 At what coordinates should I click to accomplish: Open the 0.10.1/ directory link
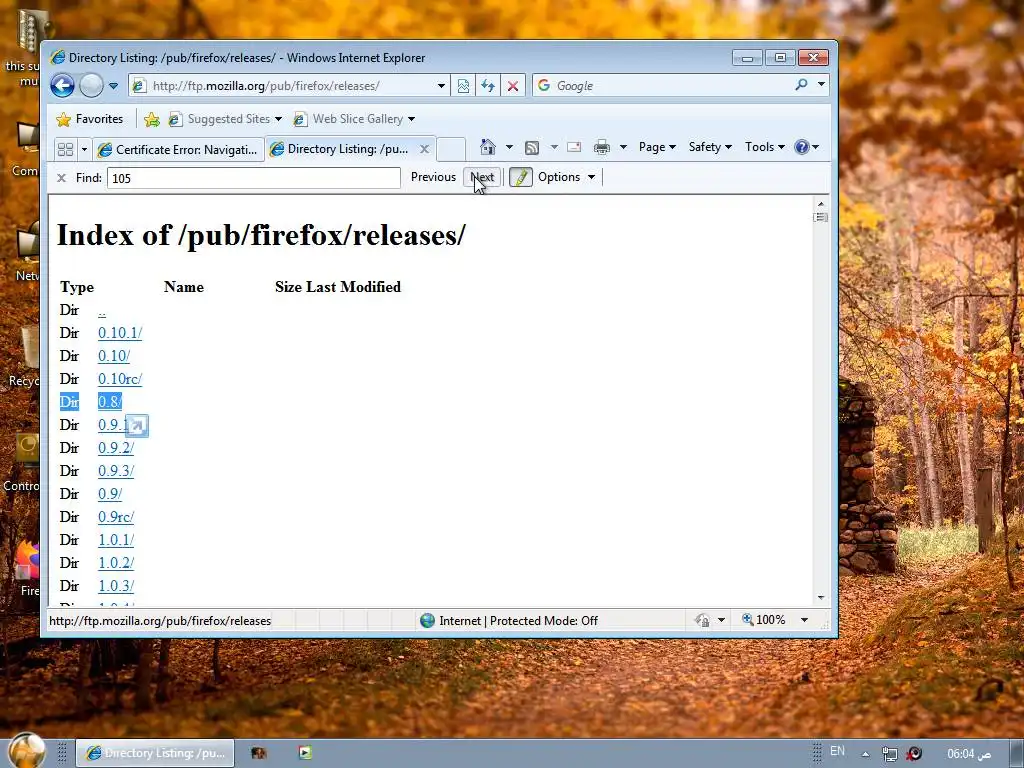pyautogui.click(x=120, y=333)
